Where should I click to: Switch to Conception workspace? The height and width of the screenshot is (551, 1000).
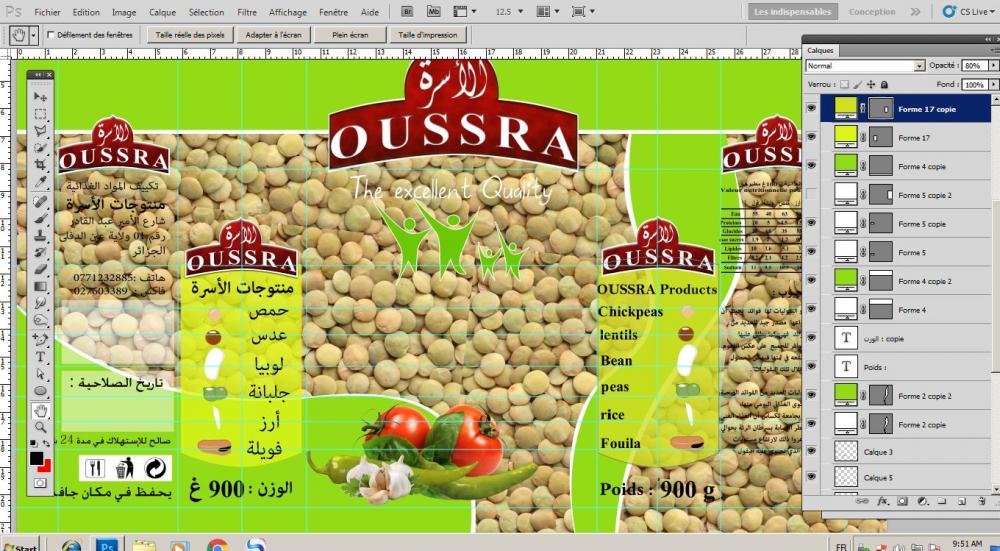[x=872, y=11]
